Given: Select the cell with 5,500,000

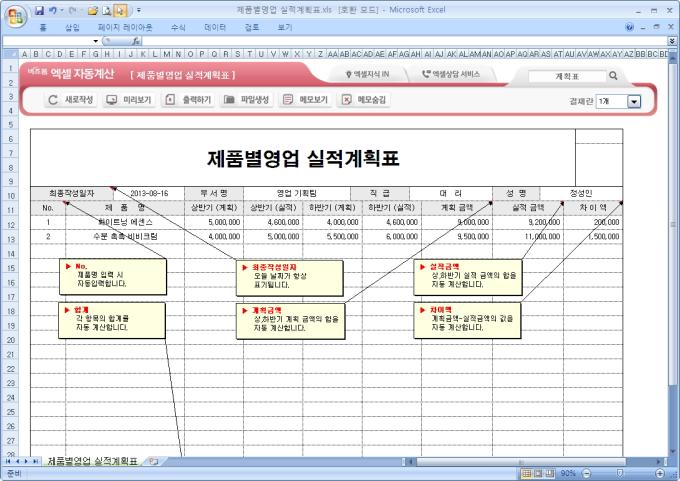Looking at the screenshot, I should click(333, 237).
